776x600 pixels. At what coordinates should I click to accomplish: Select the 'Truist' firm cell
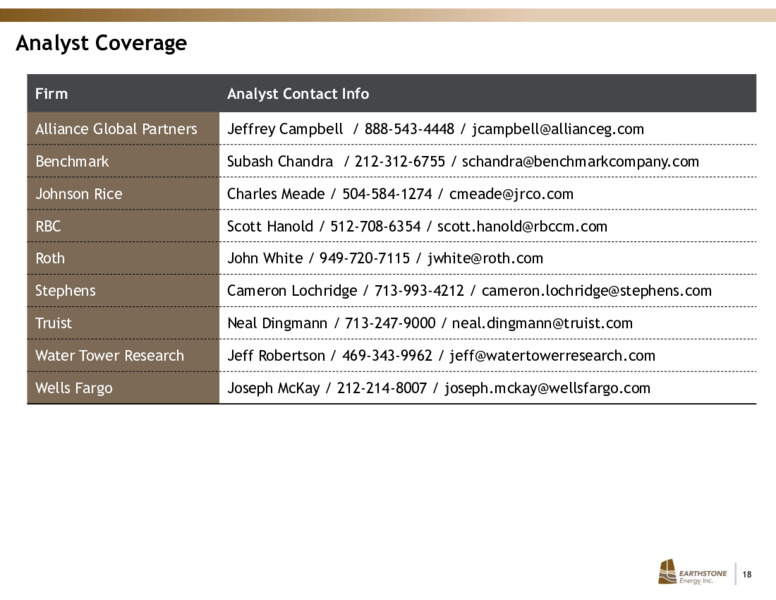tap(123, 323)
